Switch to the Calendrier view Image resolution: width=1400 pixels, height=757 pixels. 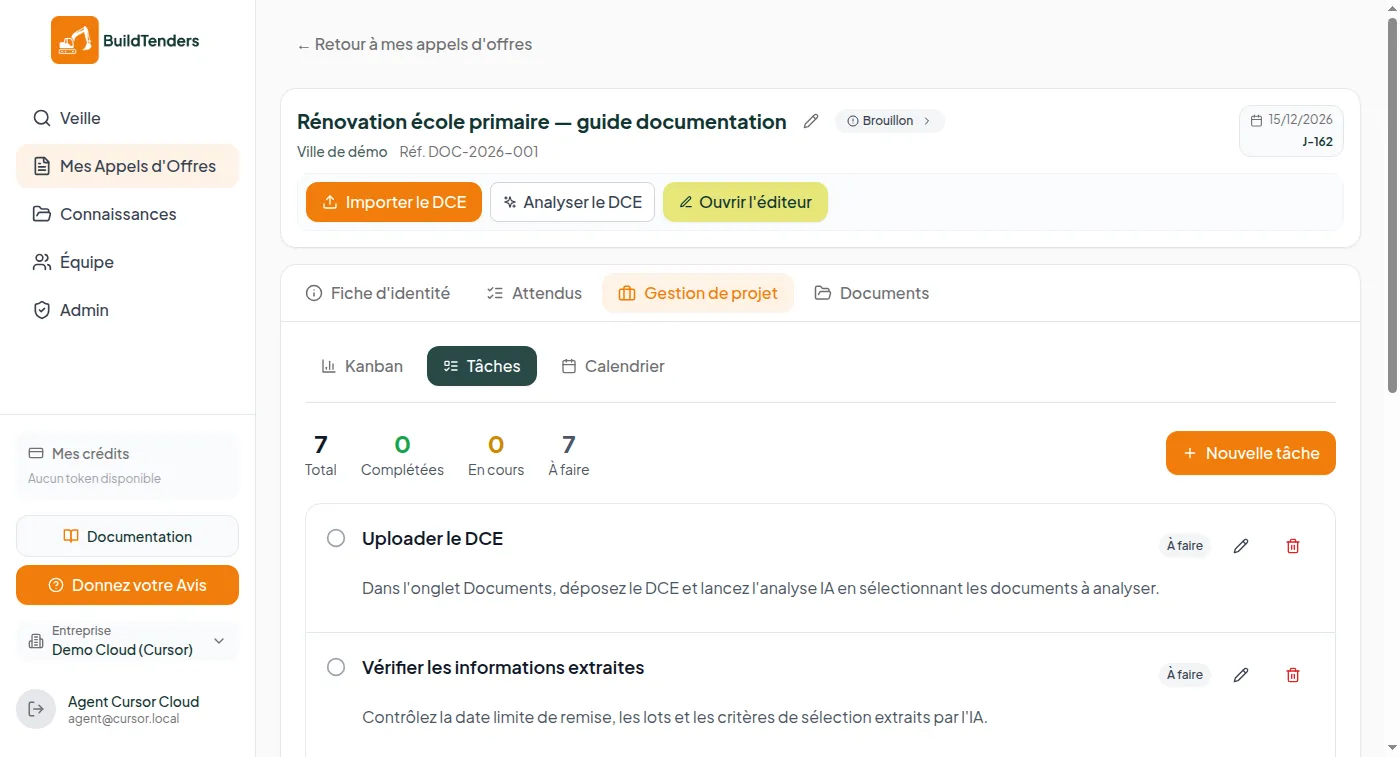pos(613,366)
